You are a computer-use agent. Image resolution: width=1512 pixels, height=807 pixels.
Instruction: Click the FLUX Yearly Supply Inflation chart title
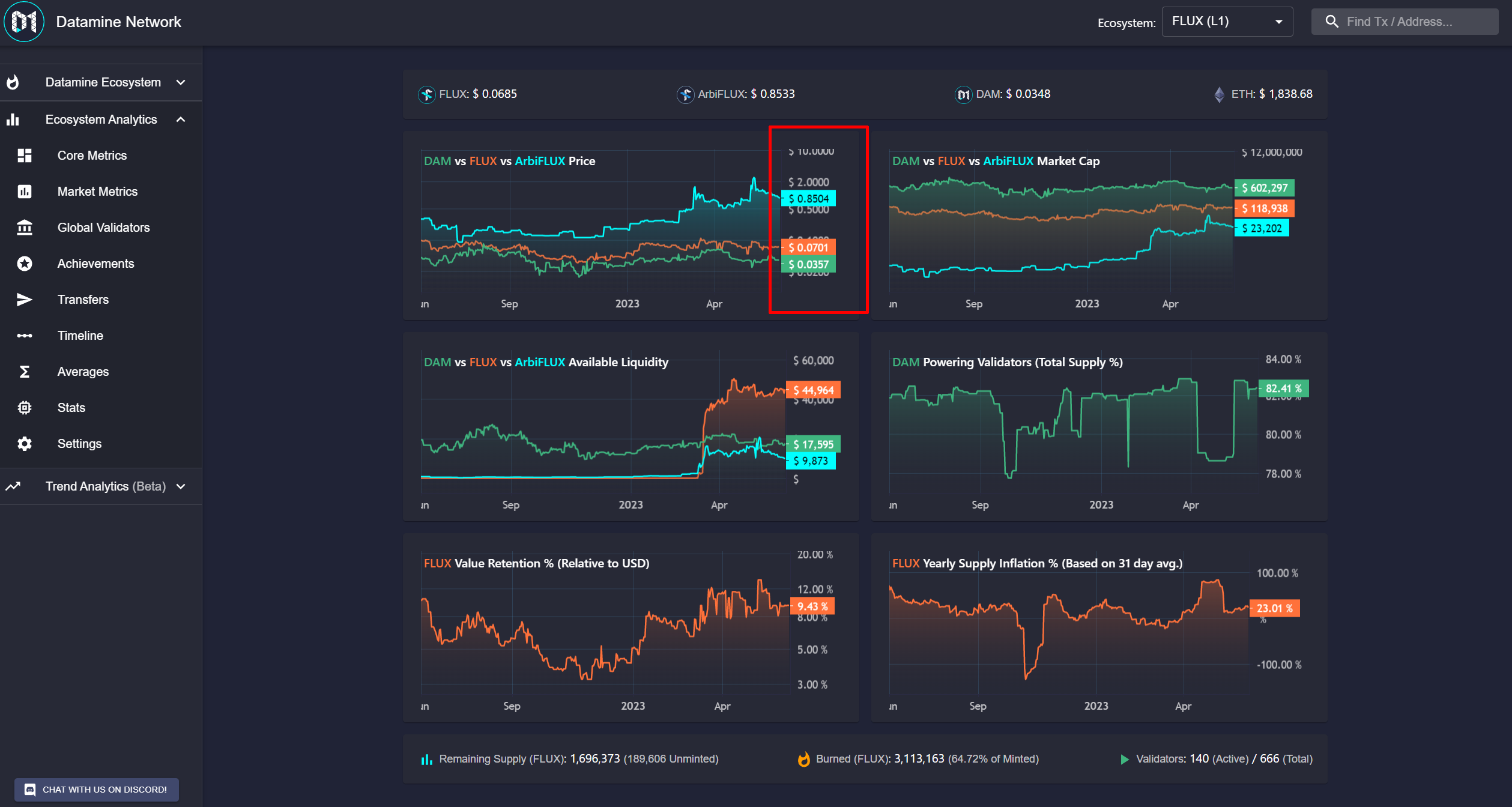pos(1037,563)
